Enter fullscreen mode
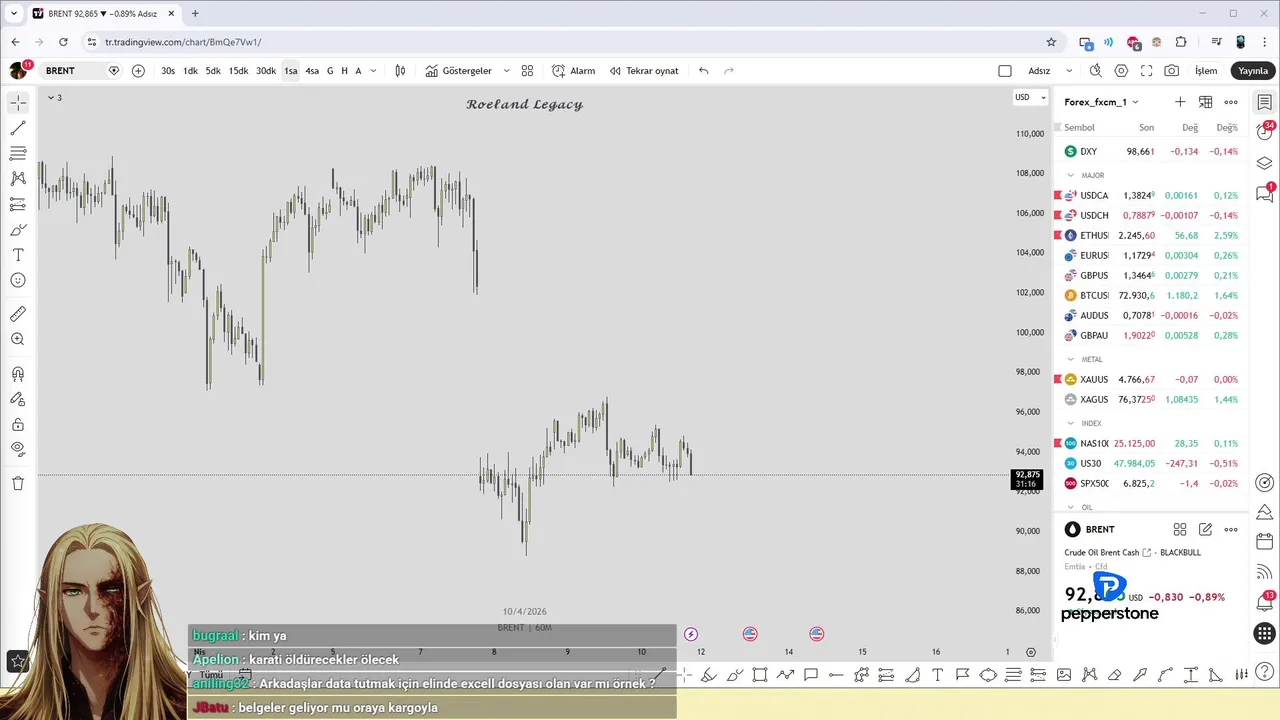Viewport: 1280px width, 720px height. 1146,71
